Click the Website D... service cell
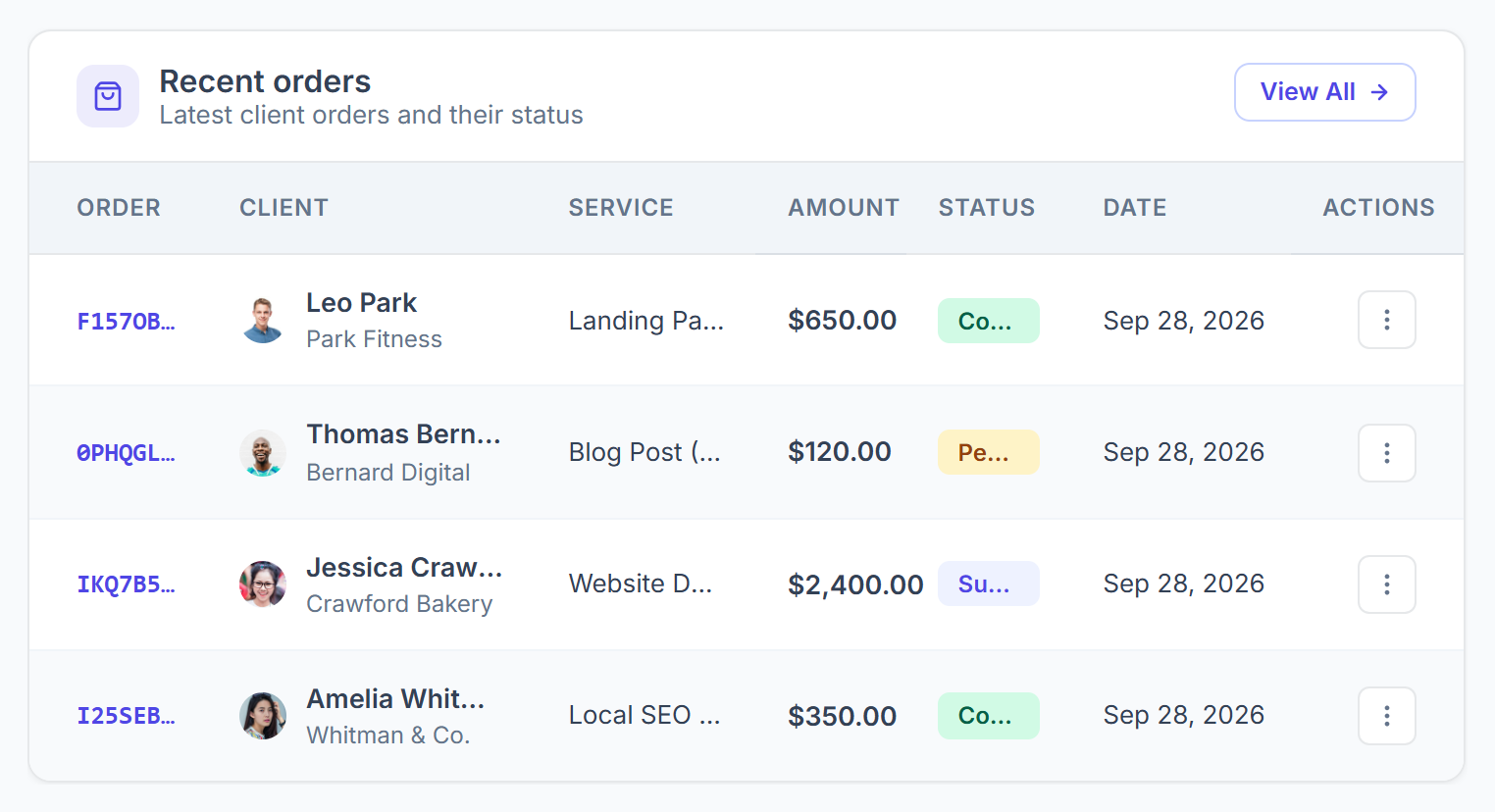 tap(640, 584)
